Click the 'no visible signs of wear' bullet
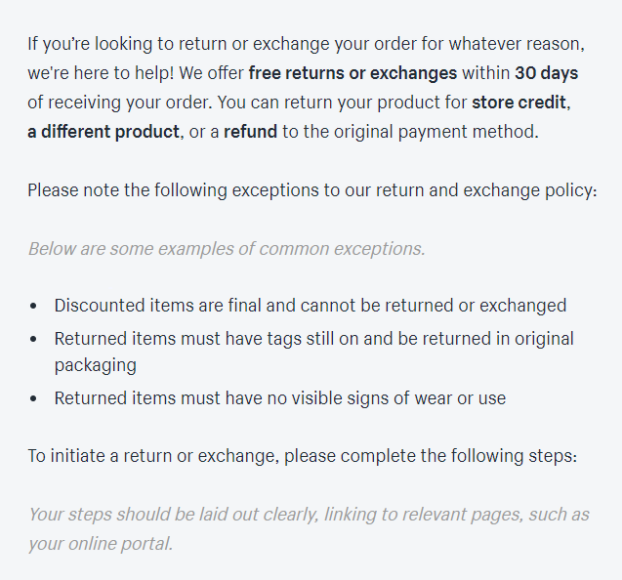This screenshot has height=580, width=622. pyautogui.click(x=280, y=399)
